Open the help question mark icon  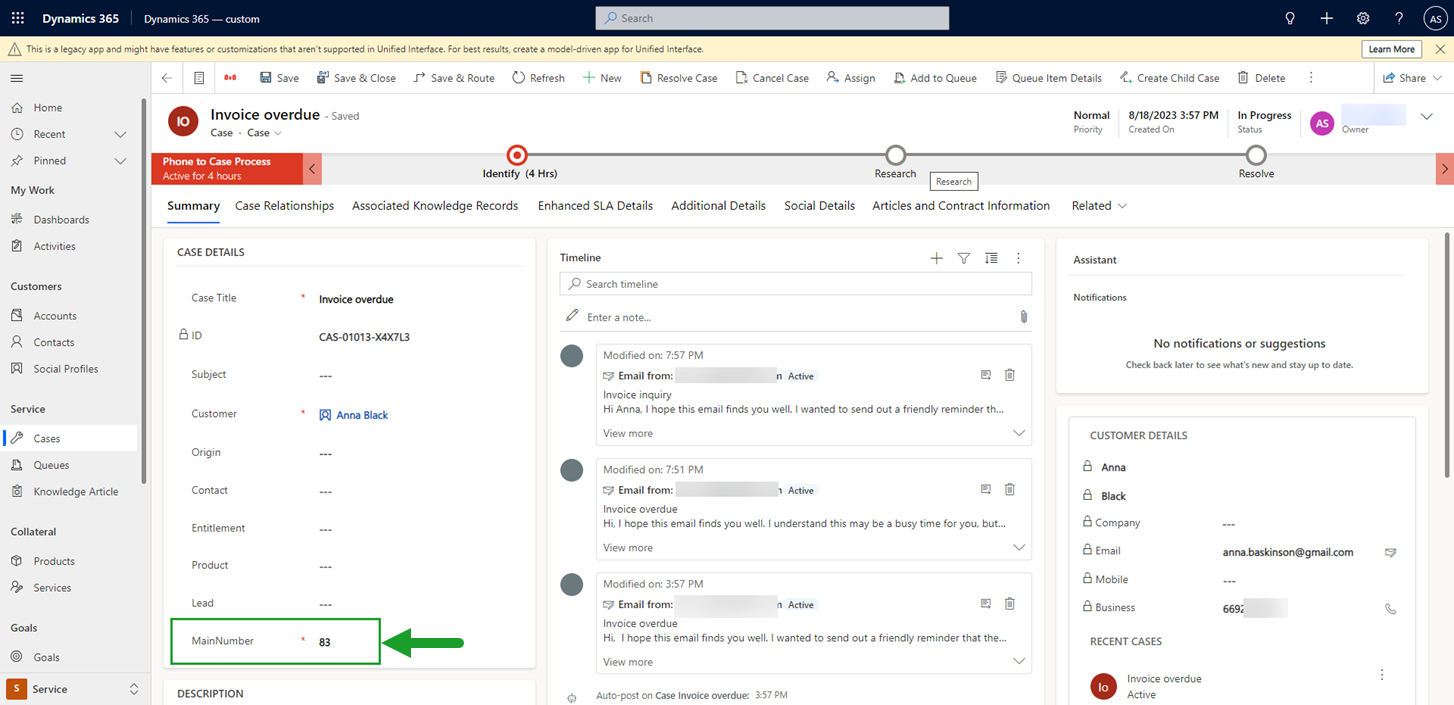coord(1399,18)
